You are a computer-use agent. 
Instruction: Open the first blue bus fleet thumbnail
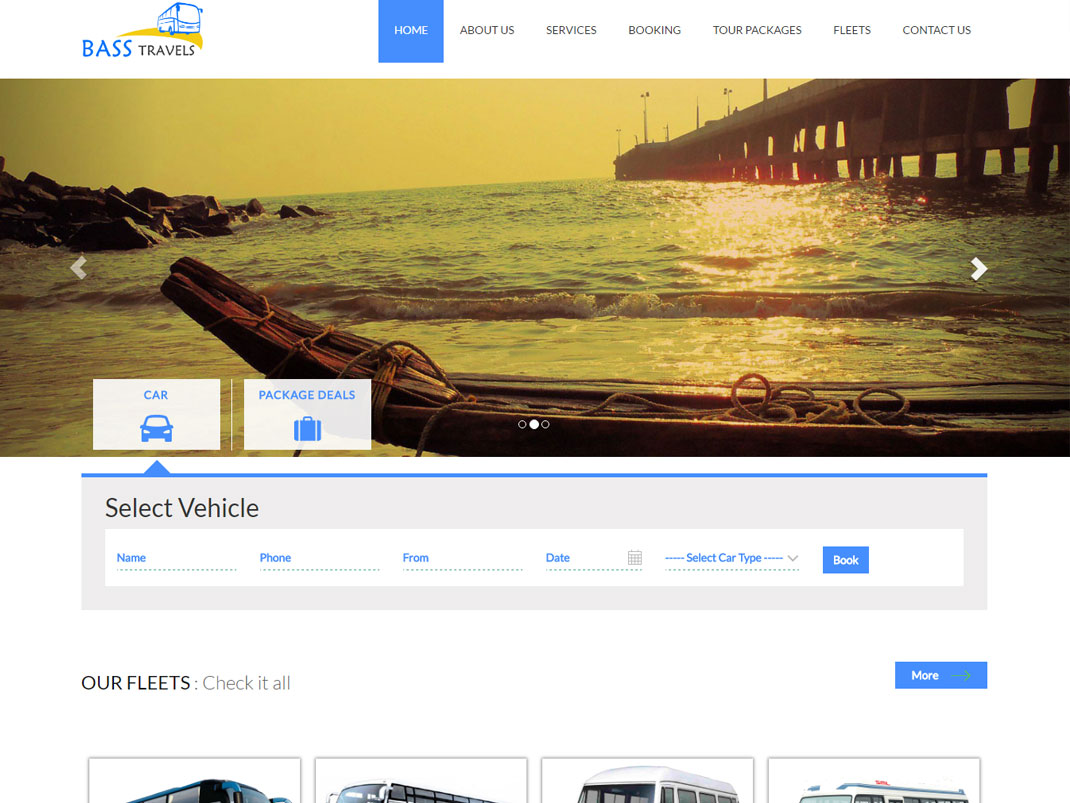pyautogui.click(x=194, y=782)
